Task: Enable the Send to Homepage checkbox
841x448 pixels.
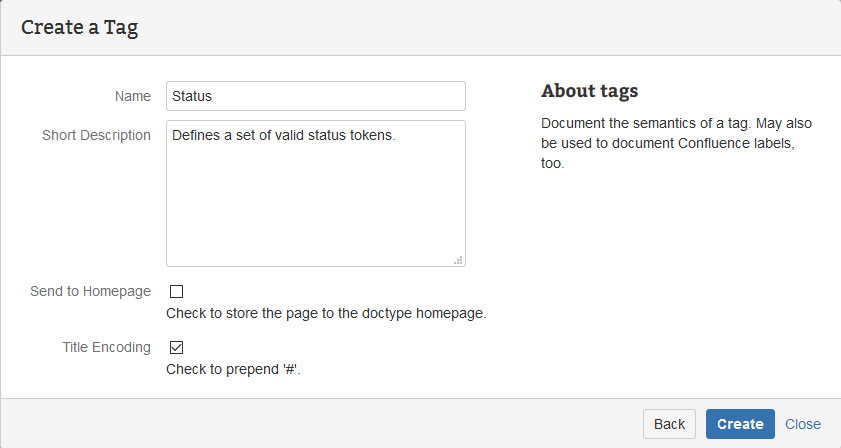Action: coord(177,292)
